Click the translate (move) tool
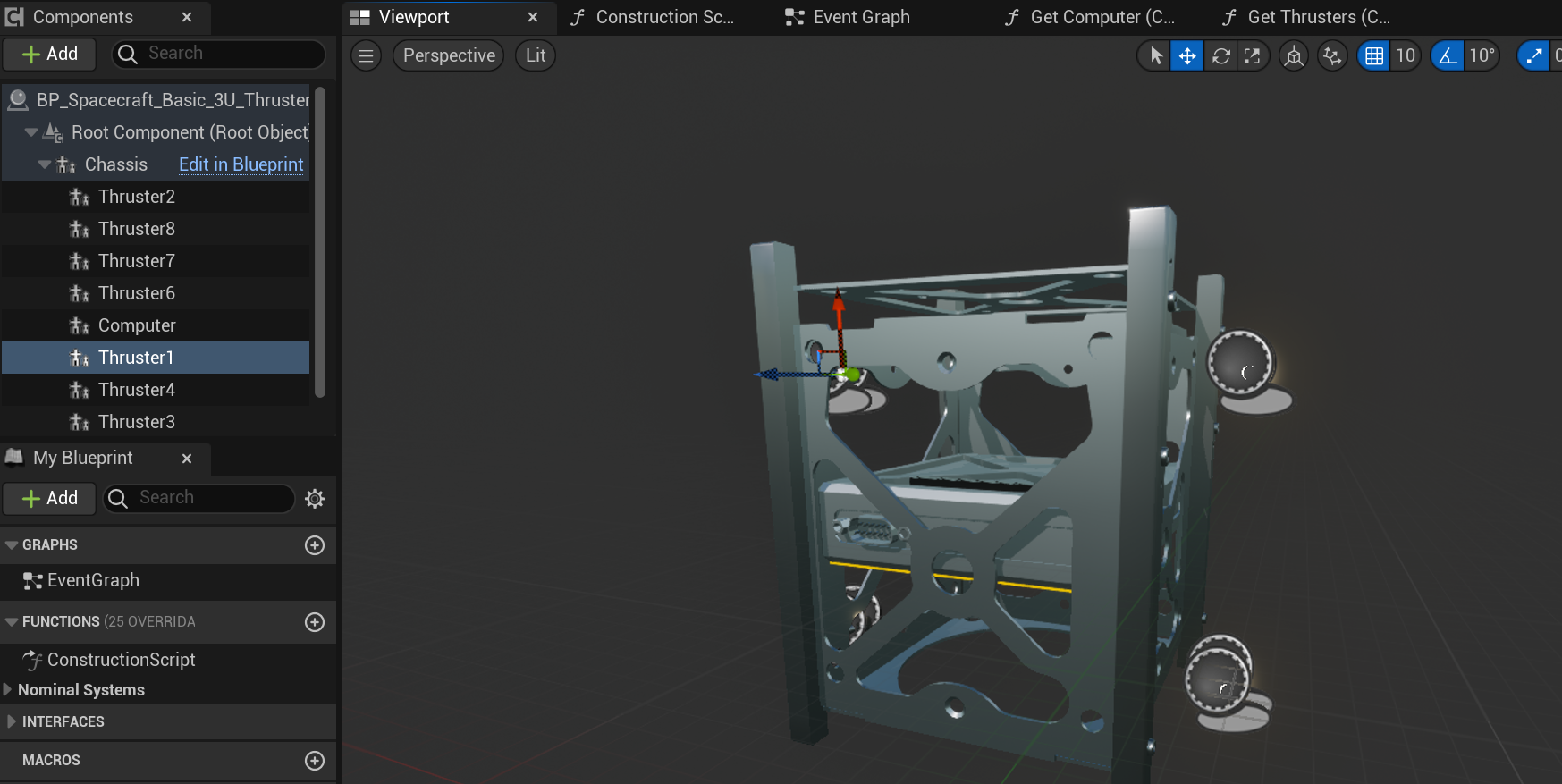Image resolution: width=1562 pixels, height=784 pixels. (1187, 56)
